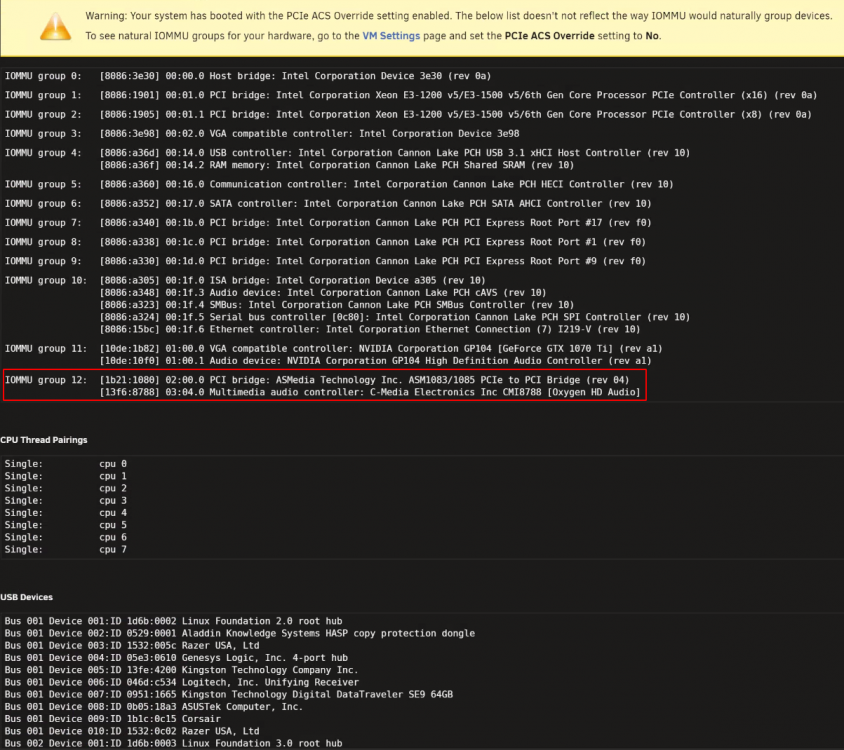Select the Logitech Unifying Receiver row
844x750 pixels.
(x=181, y=683)
